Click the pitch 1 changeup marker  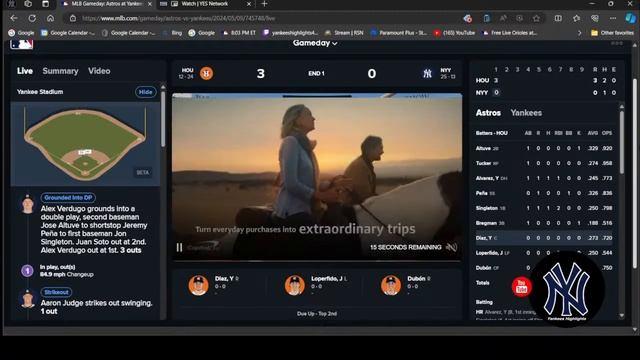point(27,270)
